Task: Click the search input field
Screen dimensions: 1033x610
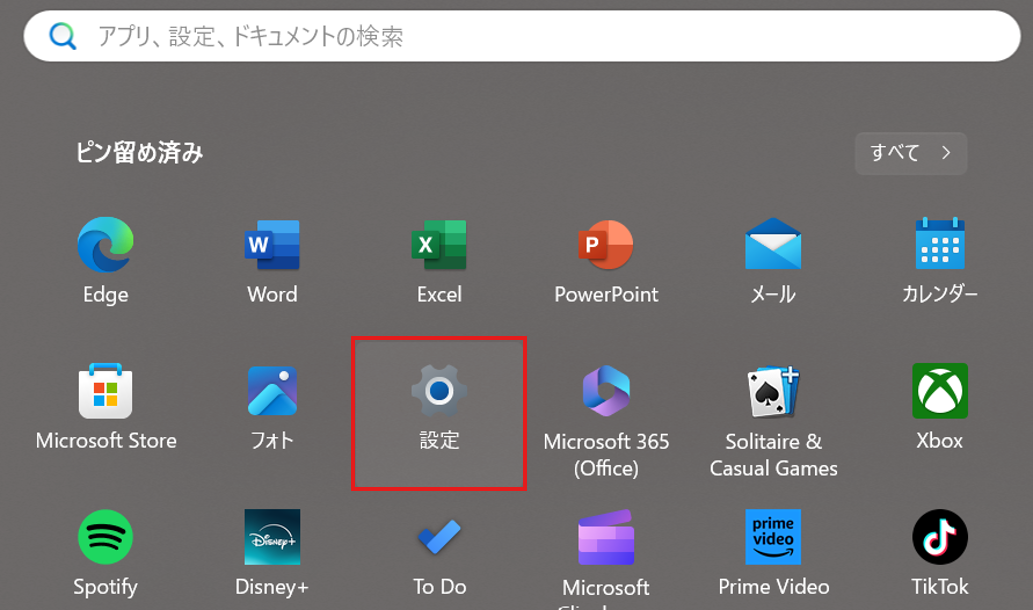Action: 516,36
